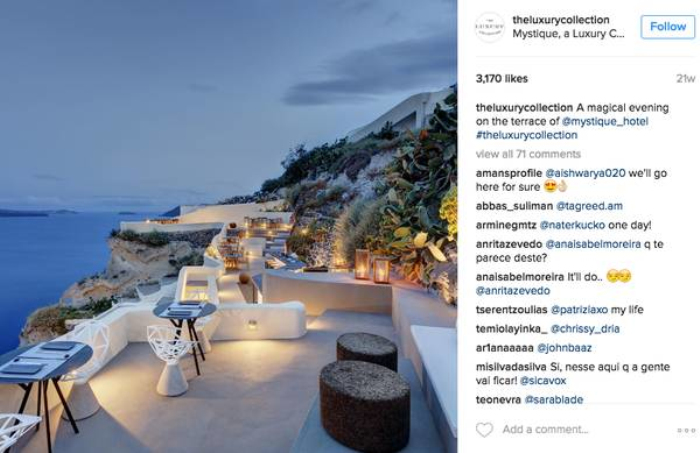
Task: Like the post with the heart icon
Action: coord(484,430)
